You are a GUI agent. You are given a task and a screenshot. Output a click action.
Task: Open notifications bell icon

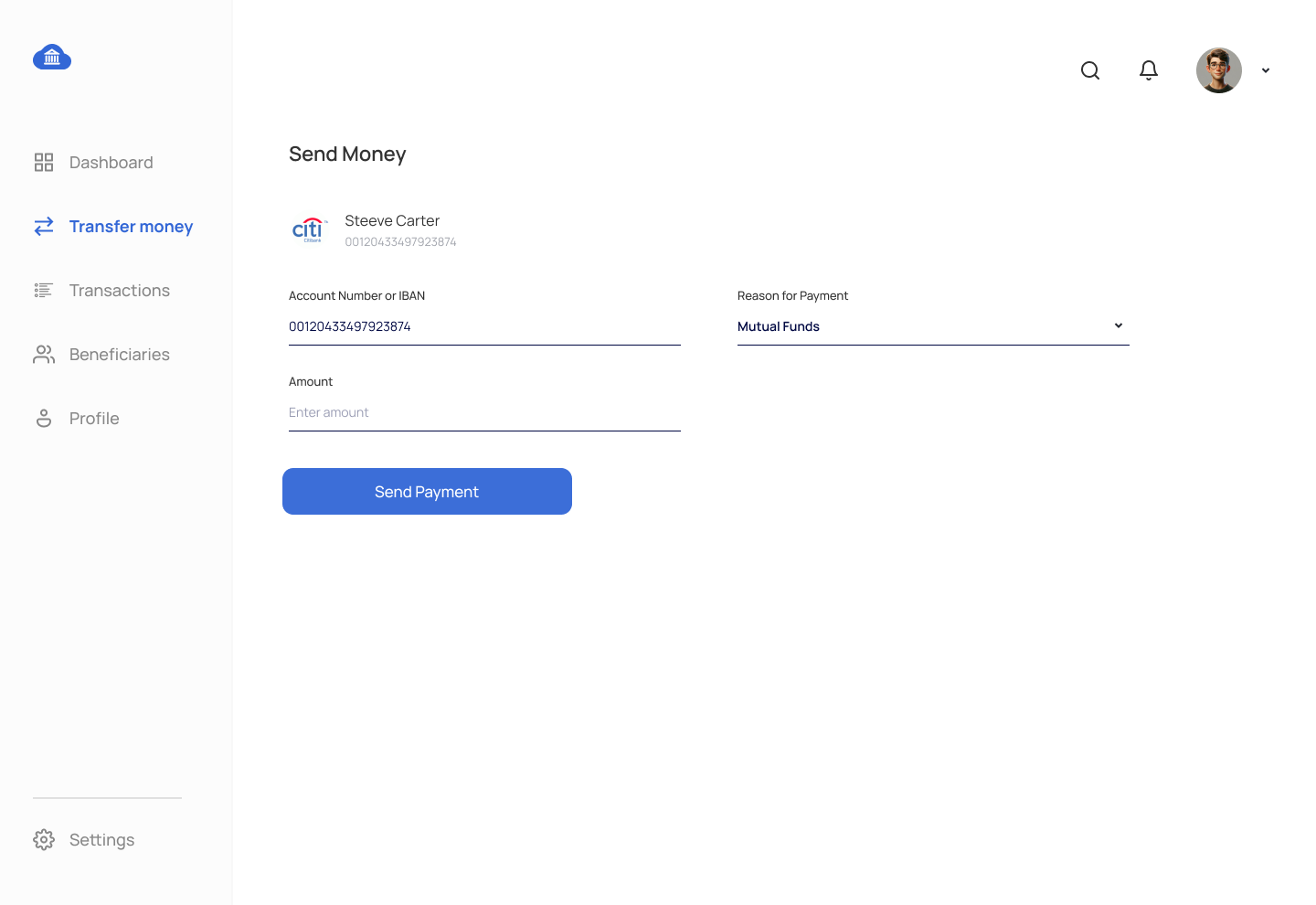1149,70
